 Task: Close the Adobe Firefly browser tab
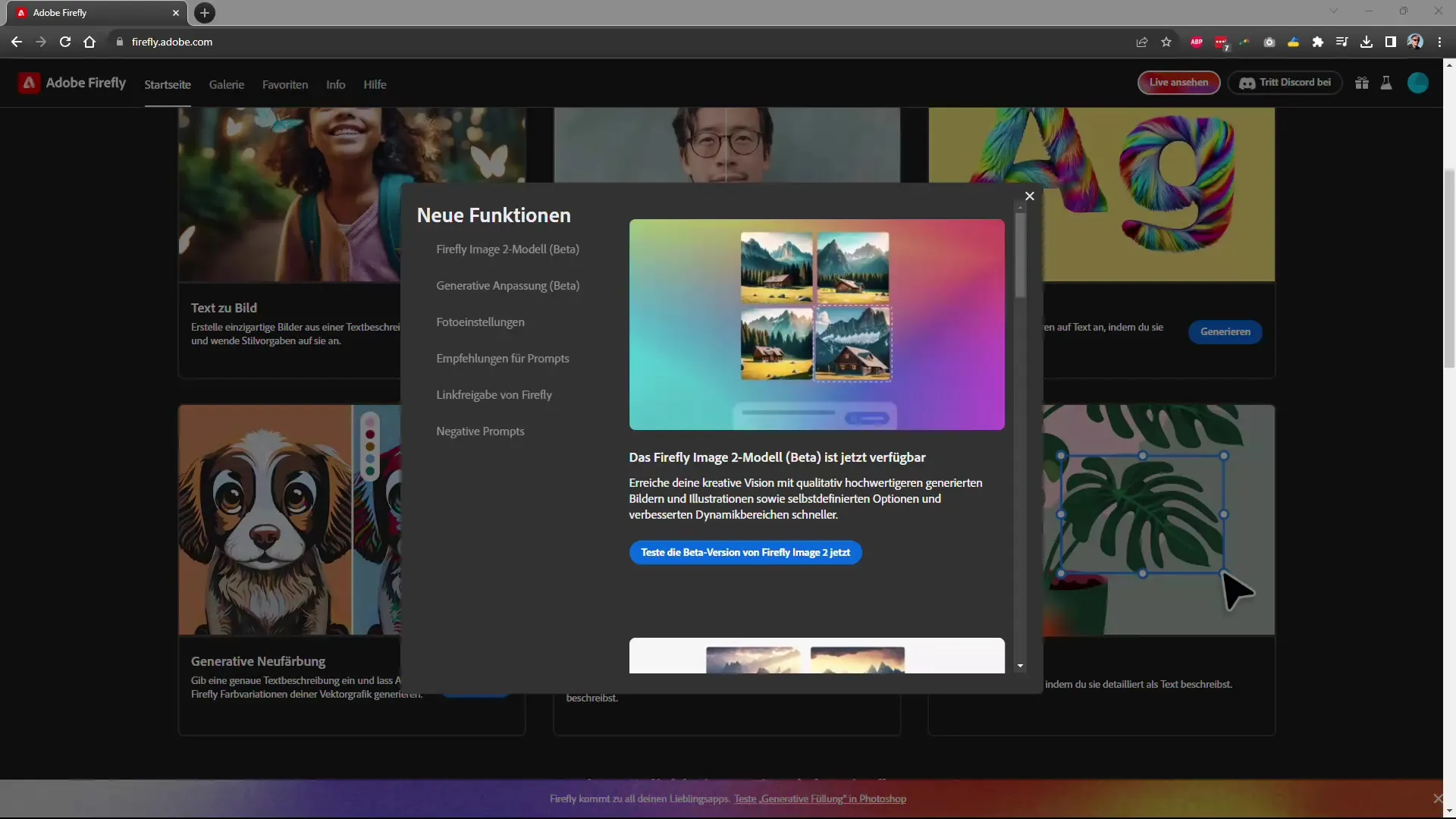176,13
